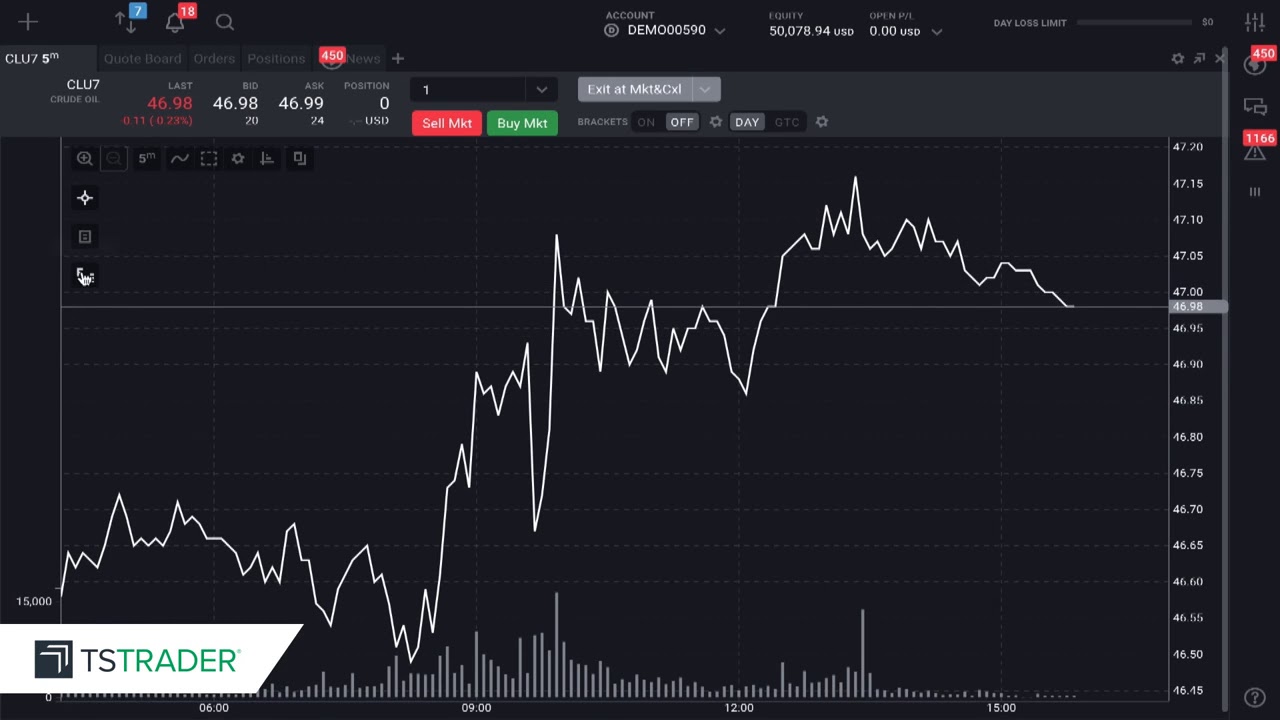Expand the account DEMO00590 dropdown
This screenshot has width=1280, height=720.
tap(719, 31)
